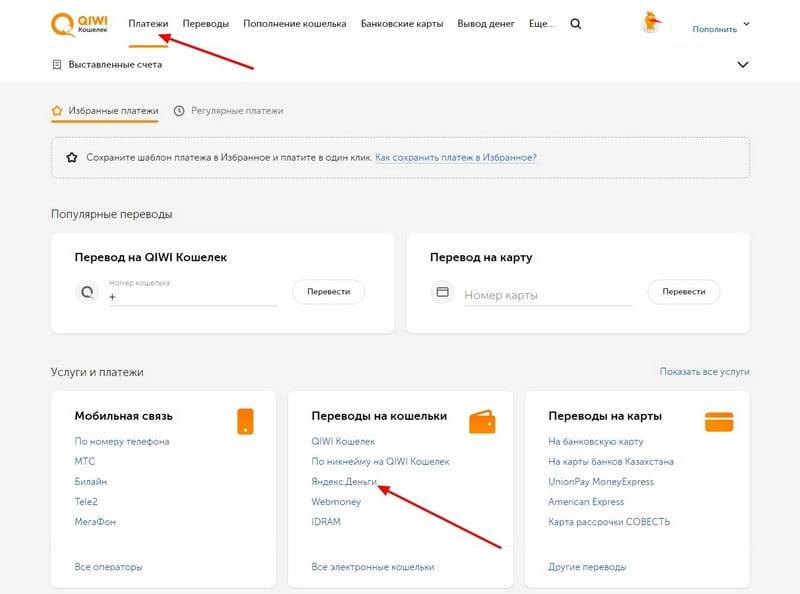Click the Переводы на кошельки heading
The image size is (800, 594).
[379, 416]
